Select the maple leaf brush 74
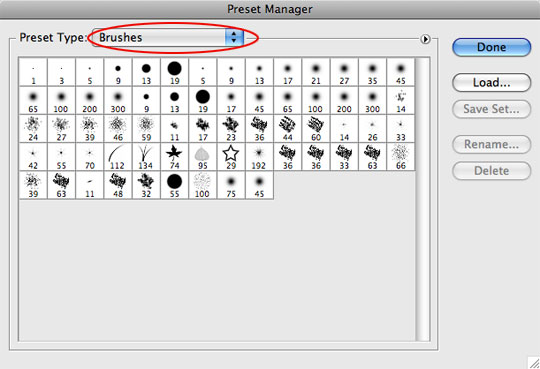The height and width of the screenshot is (369, 540). (175, 157)
